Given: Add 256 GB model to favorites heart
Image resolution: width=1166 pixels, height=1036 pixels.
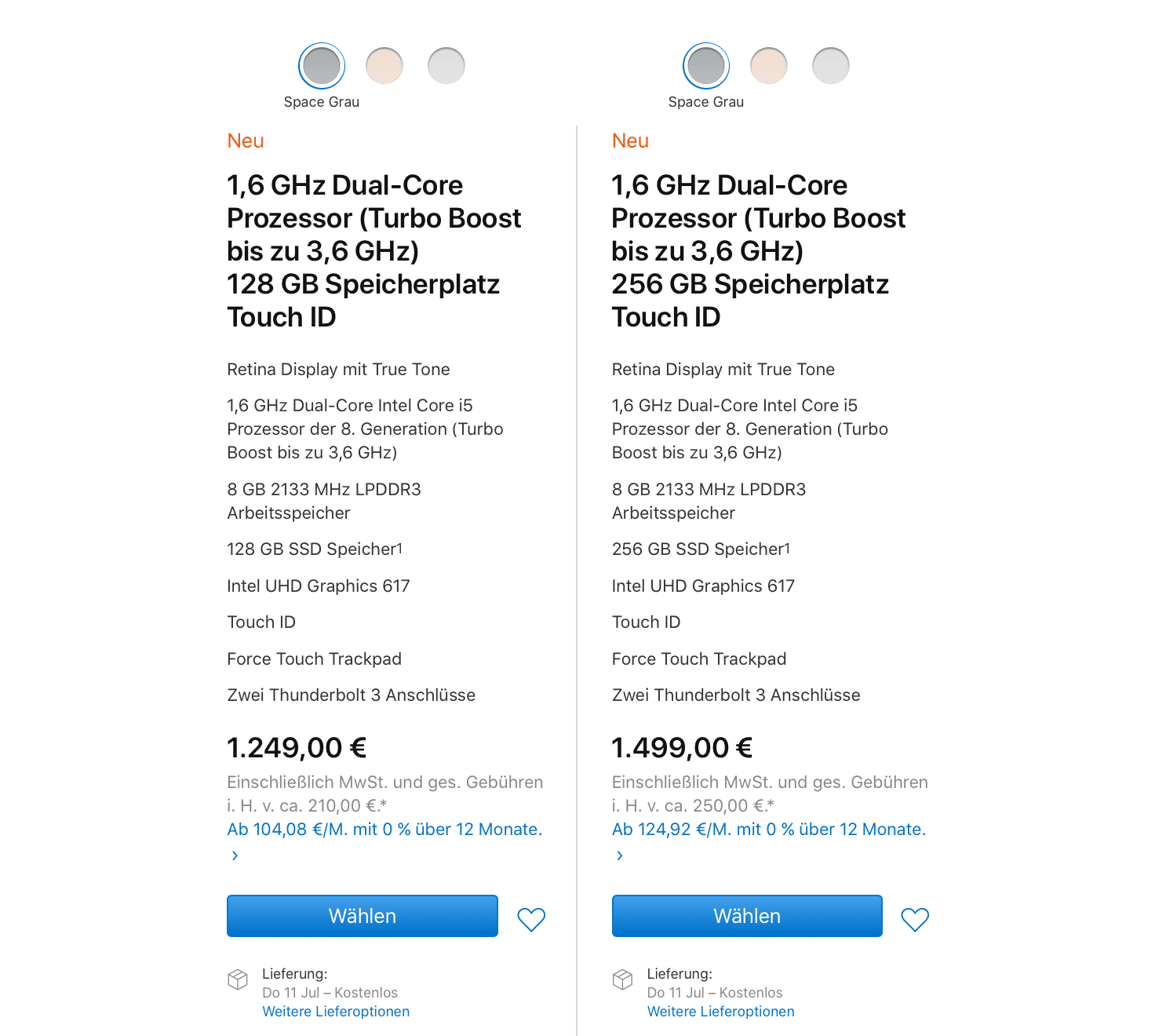Looking at the screenshot, I should point(915,919).
